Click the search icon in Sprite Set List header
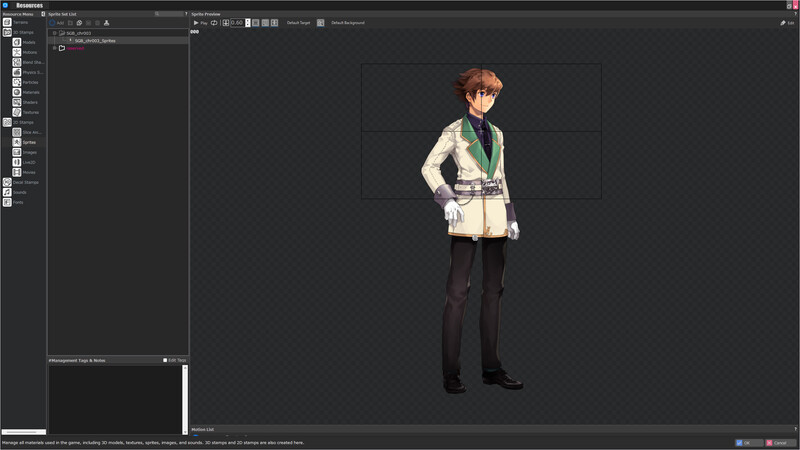 point(157,14)
